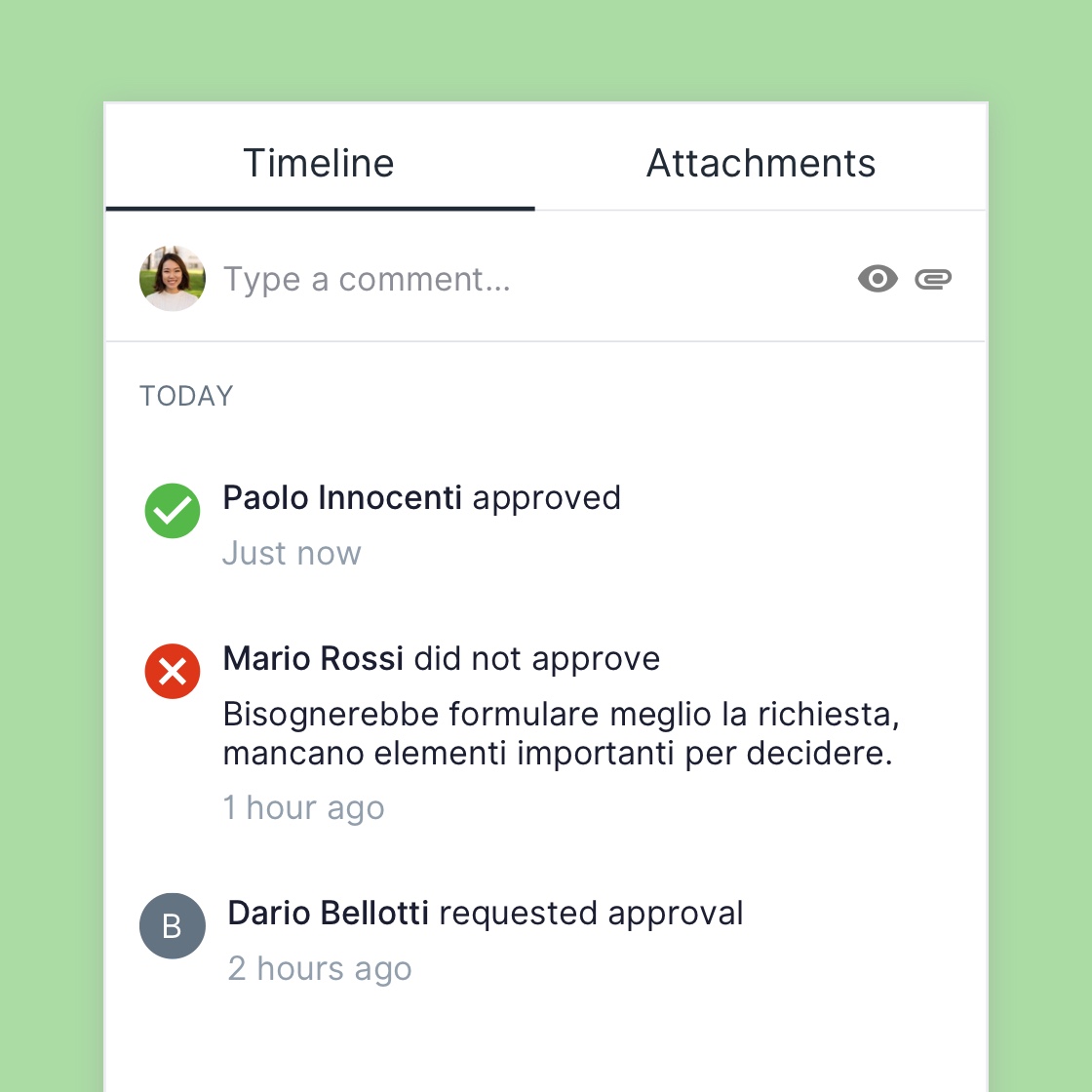Click the requested approval entry text
This screenshot has width=1092, height=1092.
click(591, 914)
